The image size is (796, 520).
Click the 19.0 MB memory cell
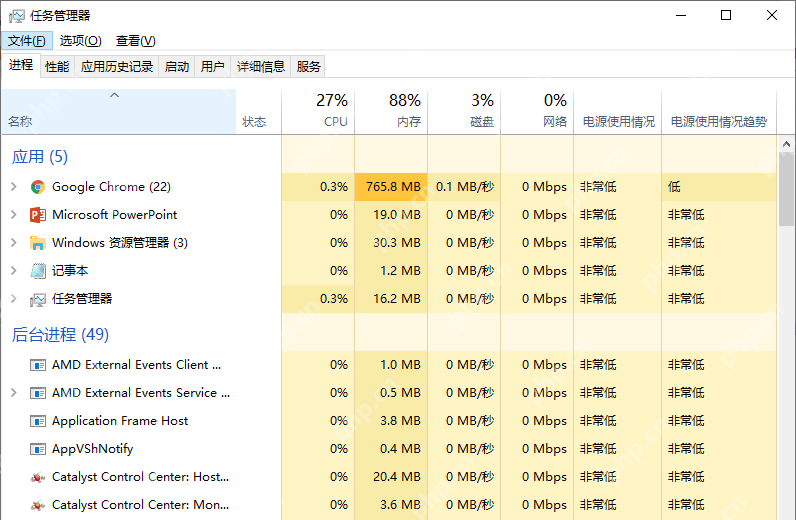tap(391, 215)
